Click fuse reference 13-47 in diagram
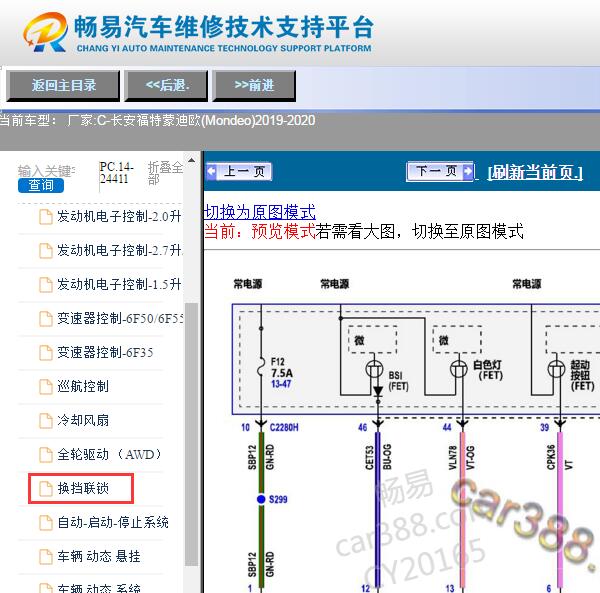 (281, 384)
